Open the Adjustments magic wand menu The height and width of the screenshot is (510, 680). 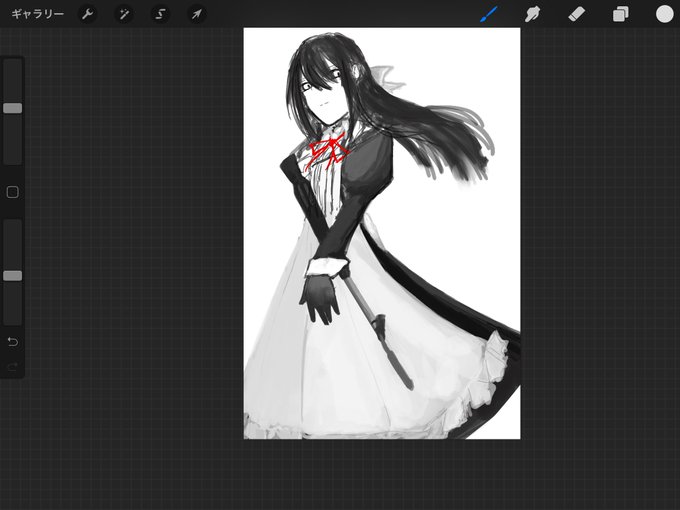coord(124,14)
